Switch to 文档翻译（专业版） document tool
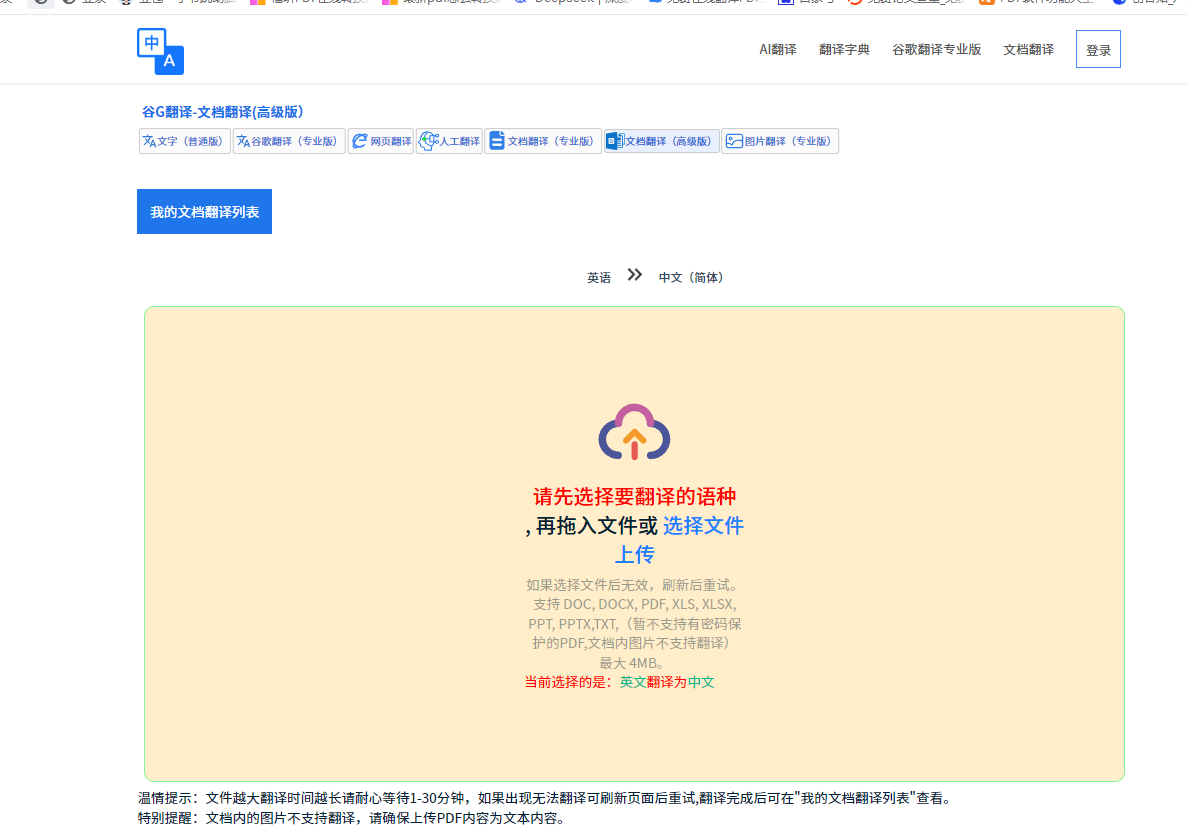The image size is (1187, 837). (543, 142)
